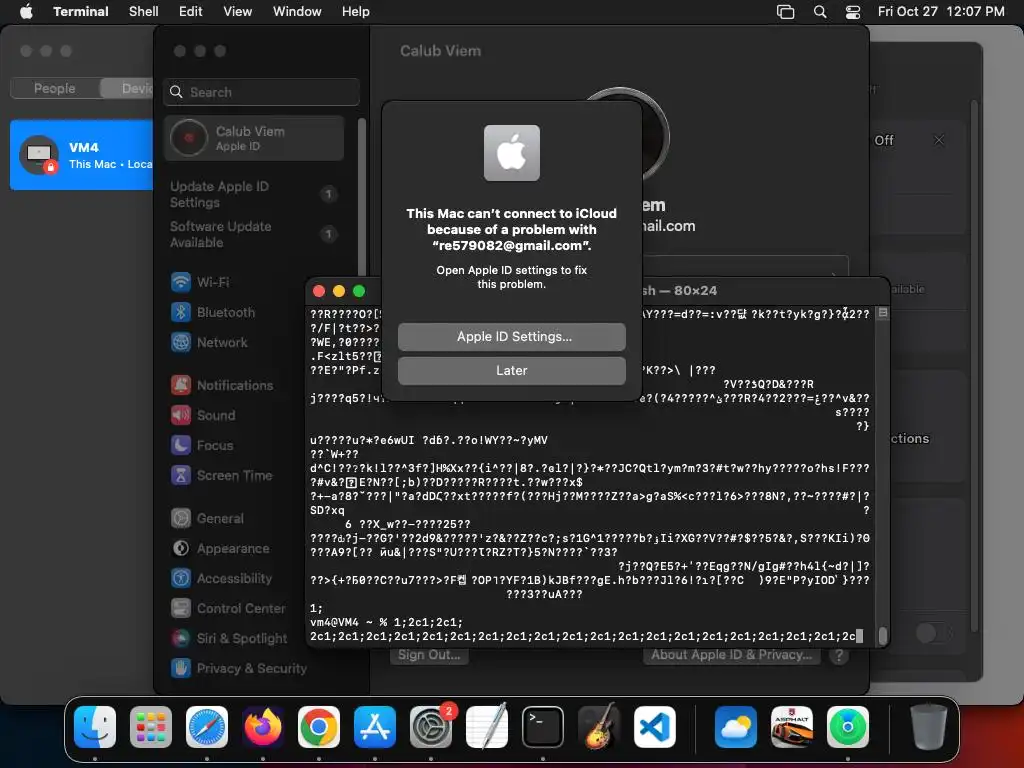Click the screen mirroring menu bar icon
This screenshot has width=1024, height=768.
coord(786,11)
